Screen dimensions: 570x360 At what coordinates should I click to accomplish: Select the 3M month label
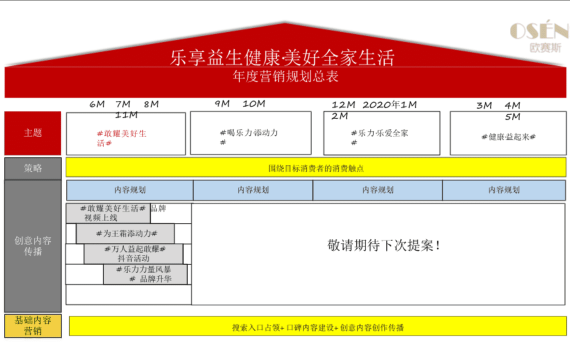point(484,105)
